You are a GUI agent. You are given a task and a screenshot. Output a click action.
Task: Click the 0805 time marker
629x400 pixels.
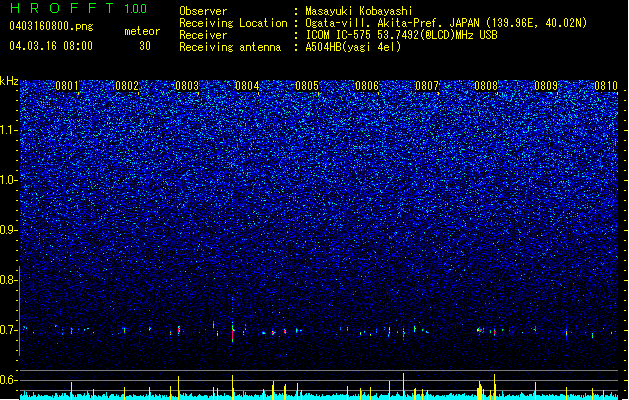pyautogui.click(x=307, y=86)
